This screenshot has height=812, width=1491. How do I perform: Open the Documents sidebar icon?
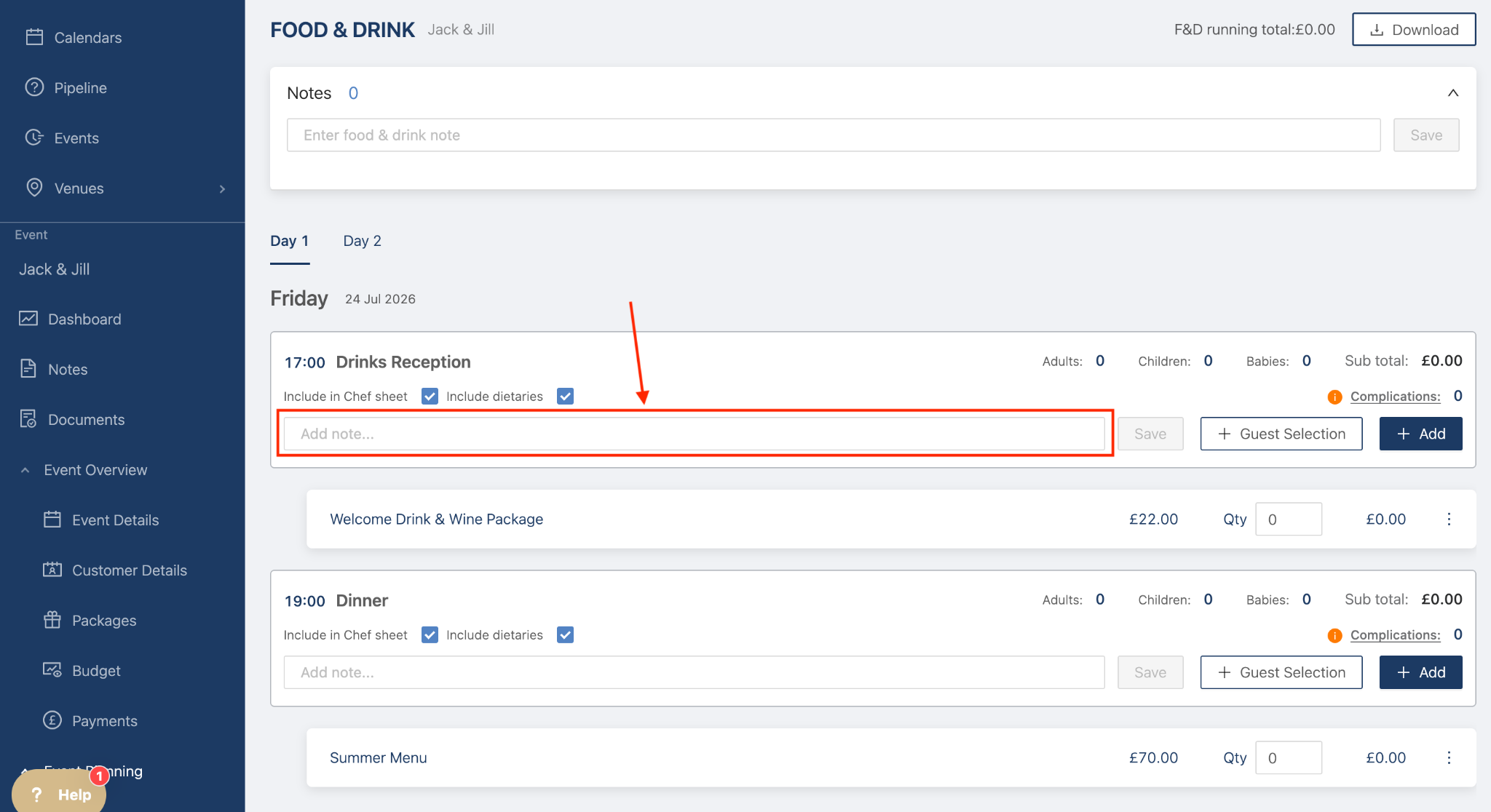click(x=28, y=419)
